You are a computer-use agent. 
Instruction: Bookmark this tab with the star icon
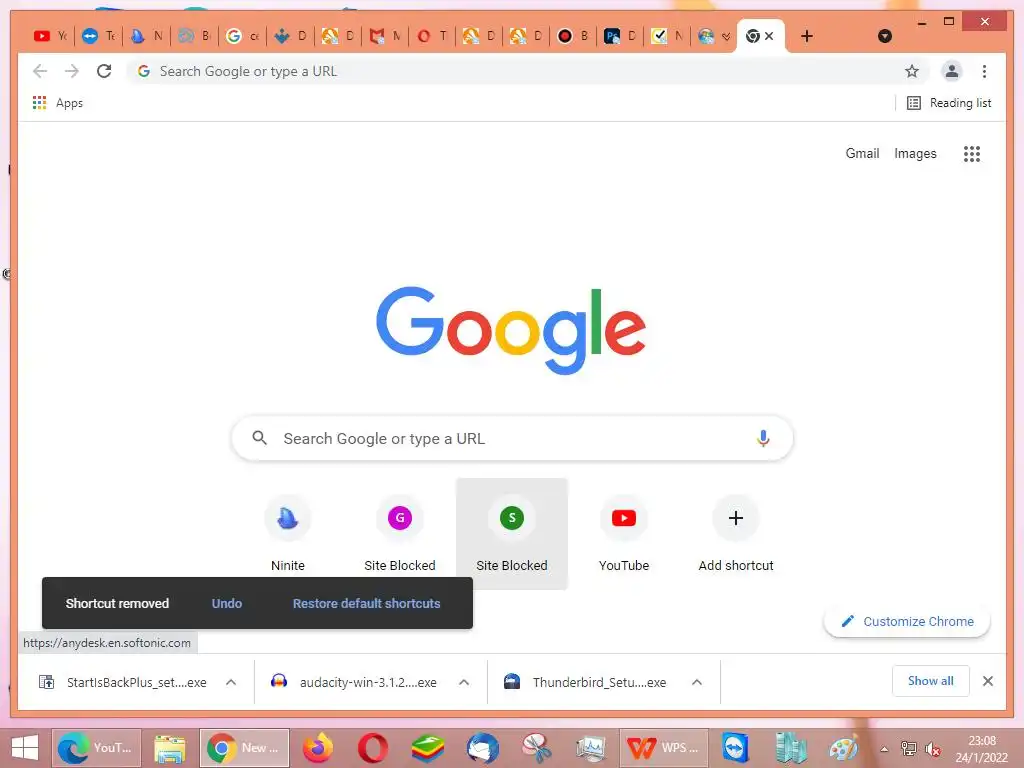(912, 71)
